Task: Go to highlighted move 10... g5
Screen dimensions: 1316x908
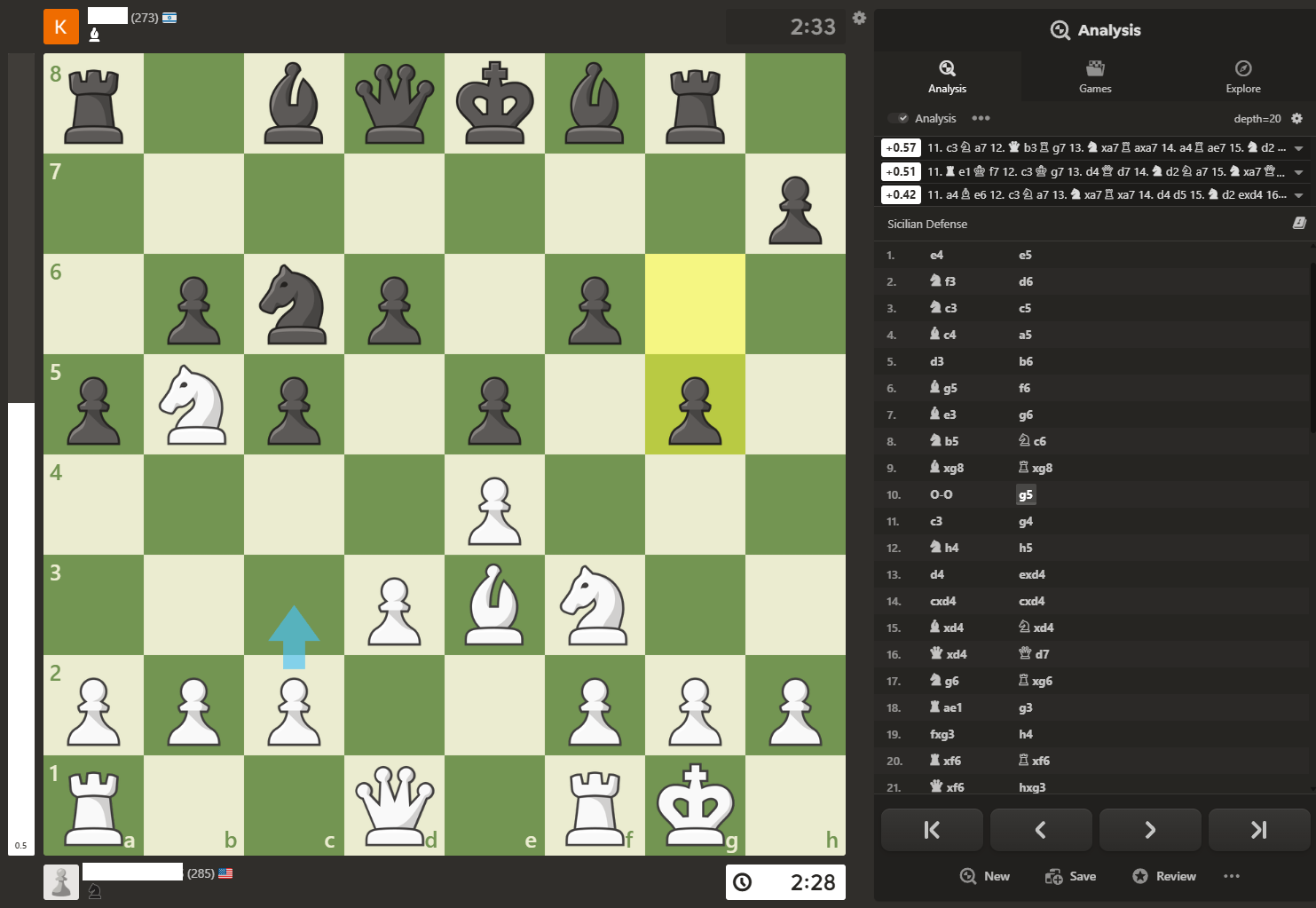Action: tap(1026, 495)
